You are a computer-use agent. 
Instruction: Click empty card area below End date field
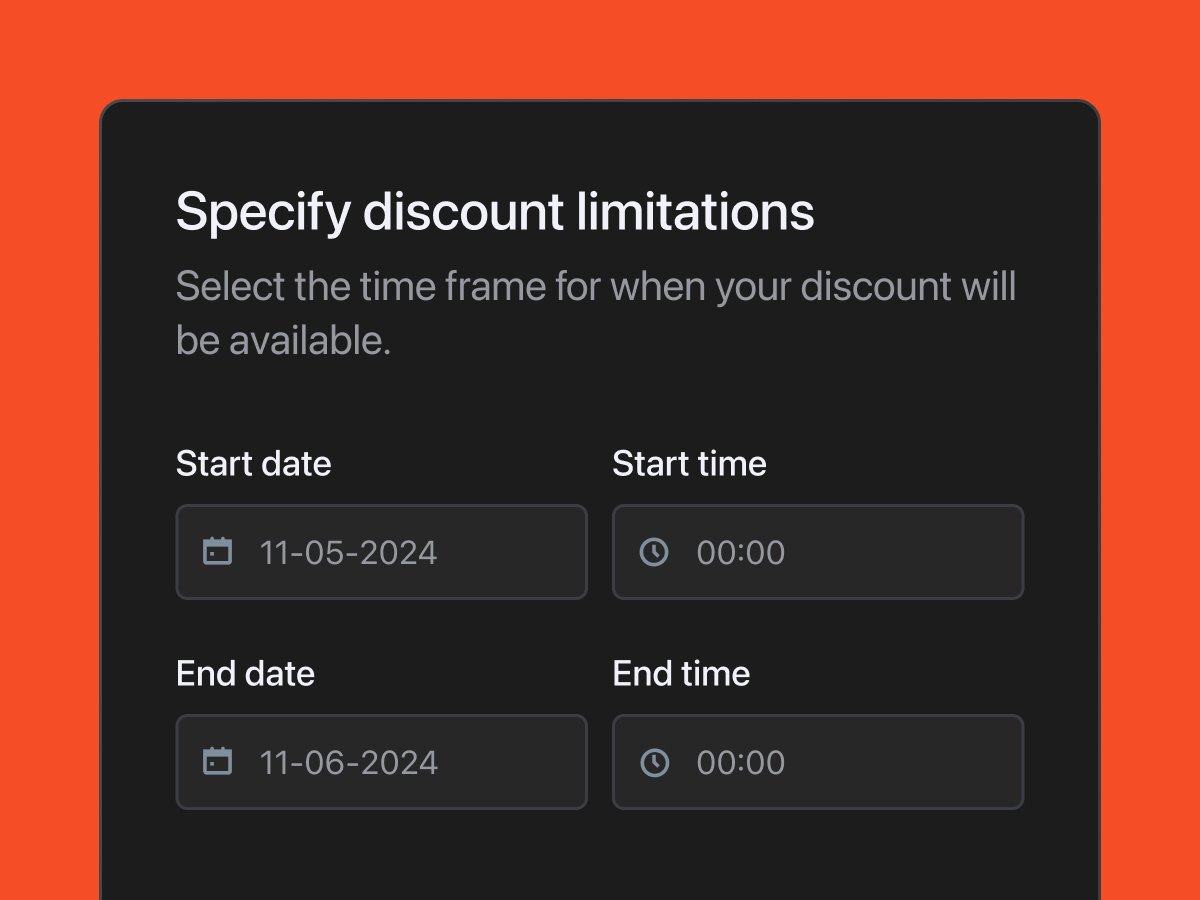380,855
